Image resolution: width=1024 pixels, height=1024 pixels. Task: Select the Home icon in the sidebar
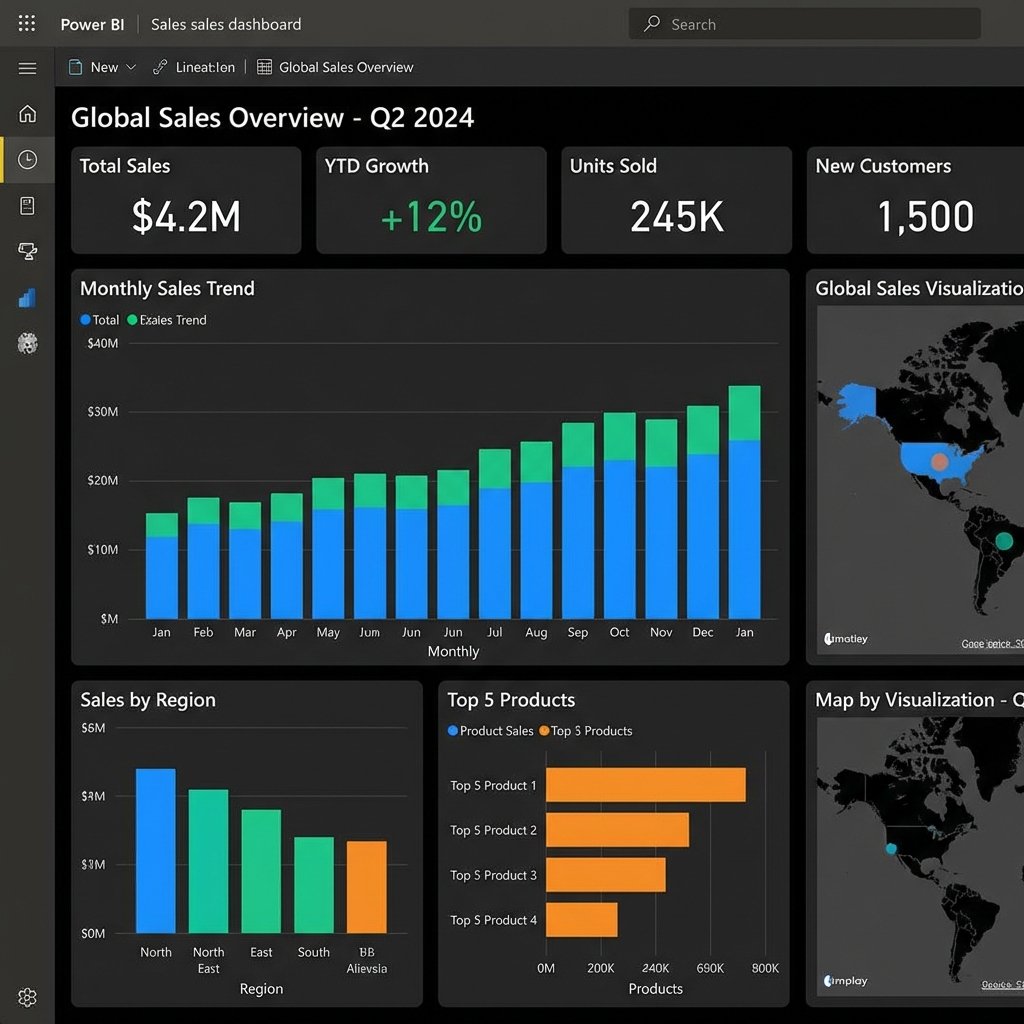point(27,113)
